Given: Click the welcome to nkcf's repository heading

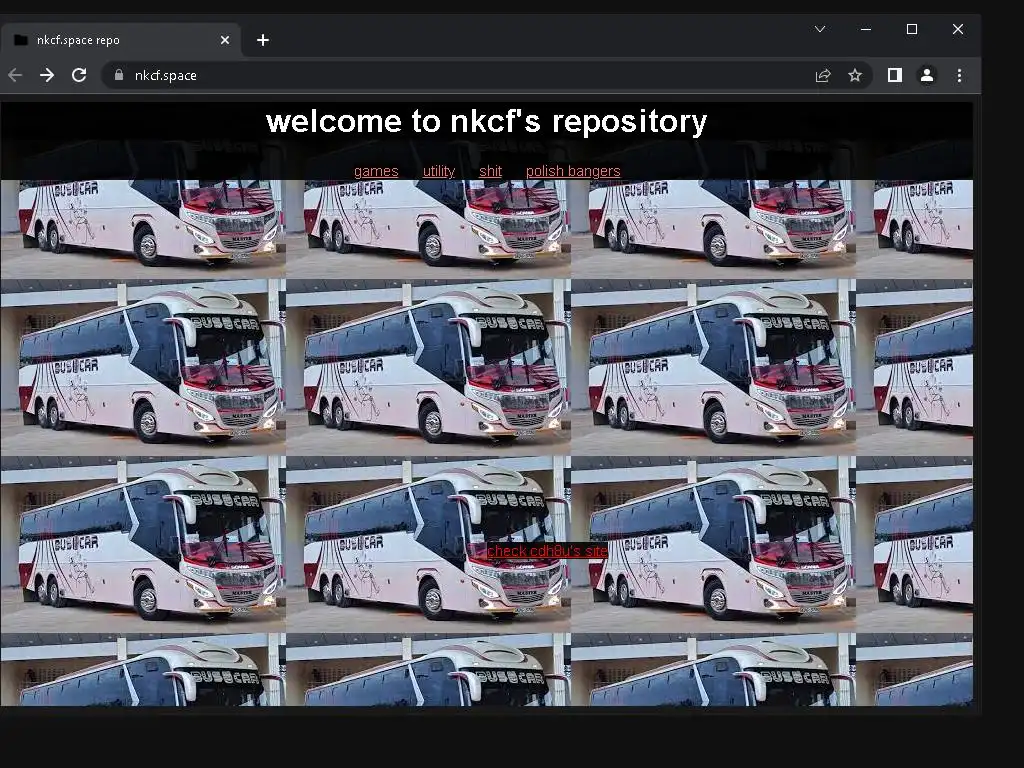Looking at the screenshot, I should click(487, 121).
